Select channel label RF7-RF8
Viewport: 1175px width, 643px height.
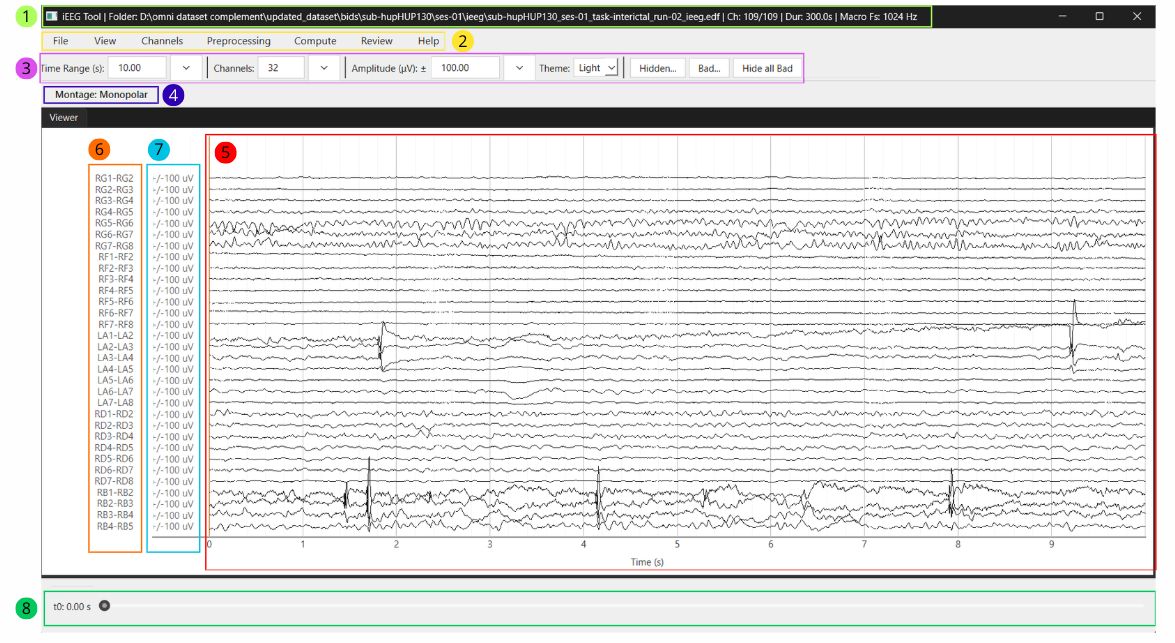pyautogui.click(x=115, y=324)
